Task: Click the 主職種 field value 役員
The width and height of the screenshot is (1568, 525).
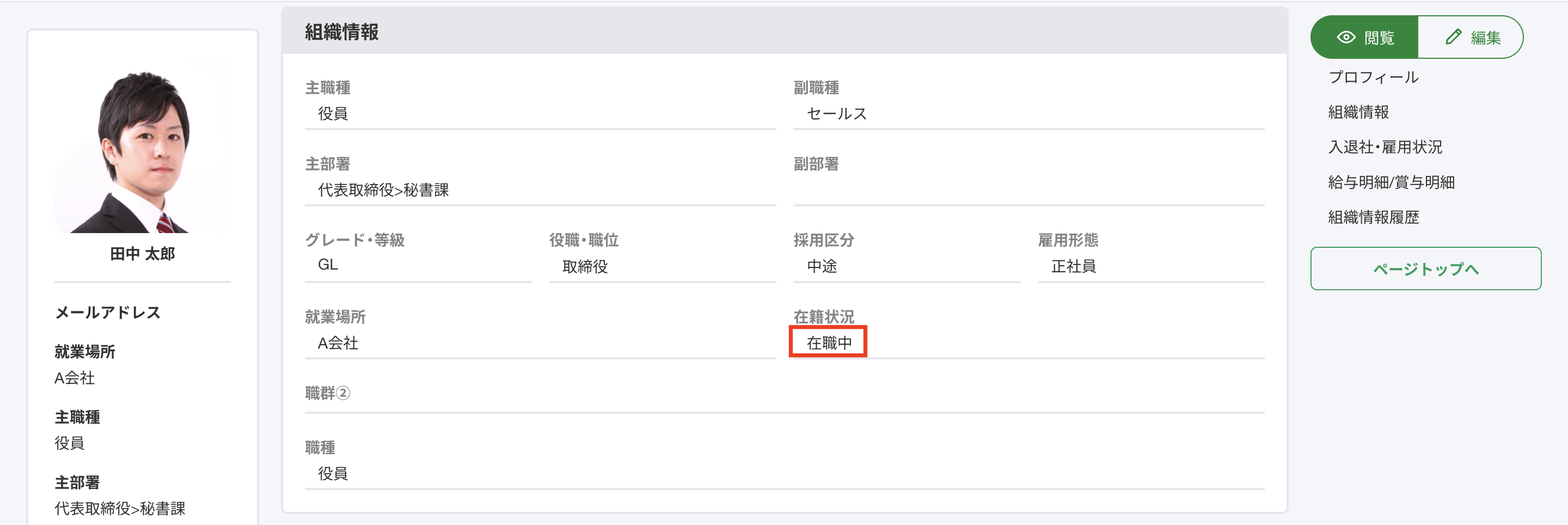Action: (x=332, y=114)
